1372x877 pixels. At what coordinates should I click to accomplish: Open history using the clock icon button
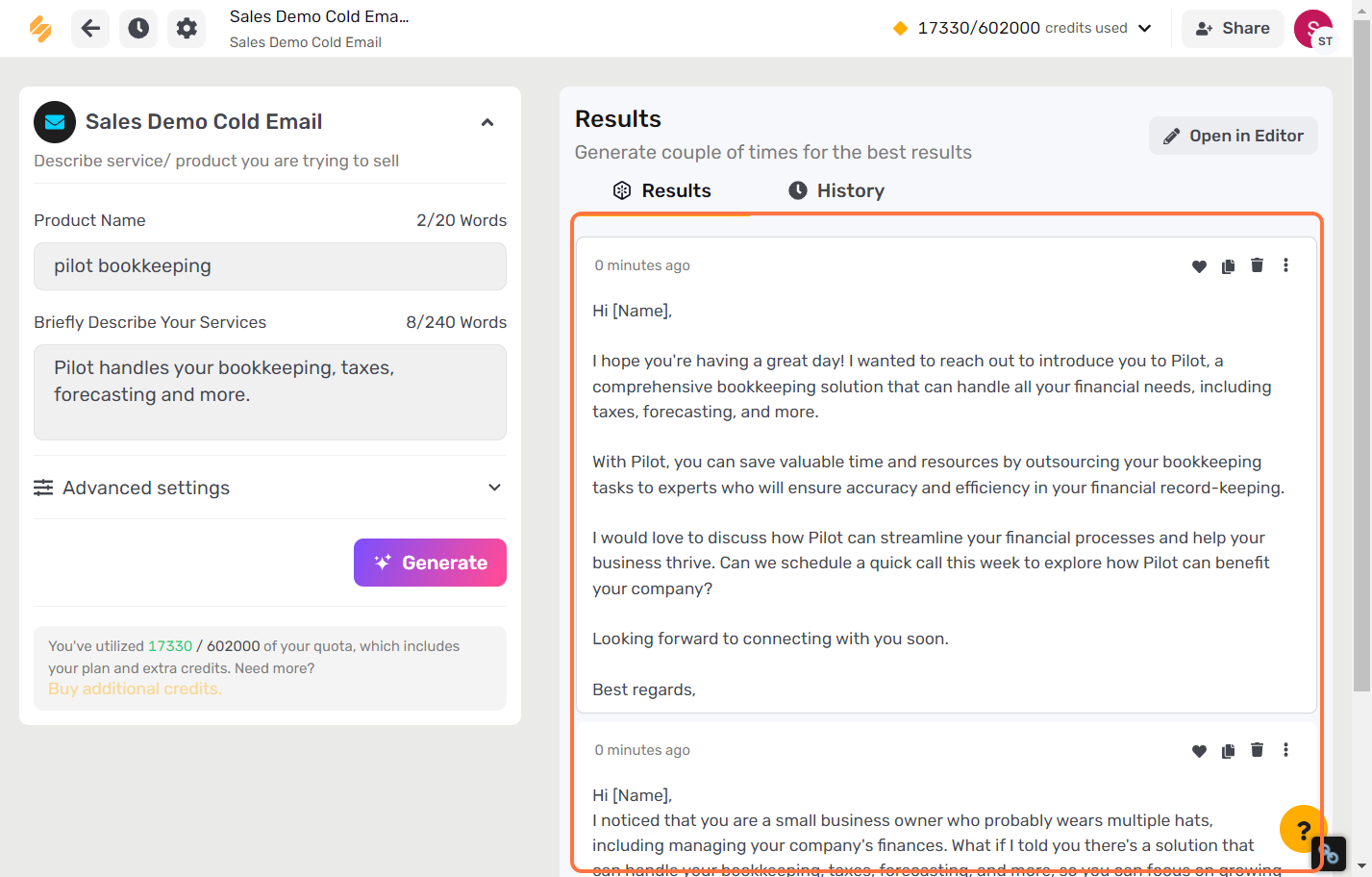[x=138, y=28]
